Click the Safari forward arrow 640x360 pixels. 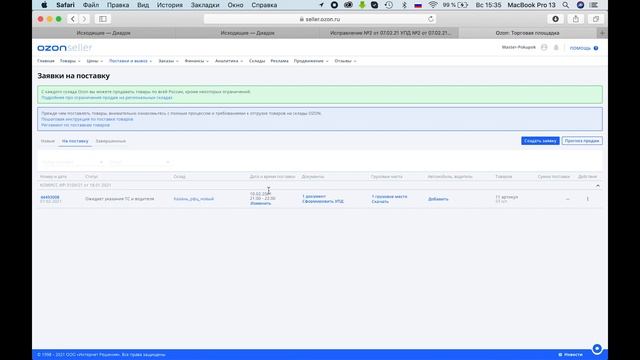point(84,19)
